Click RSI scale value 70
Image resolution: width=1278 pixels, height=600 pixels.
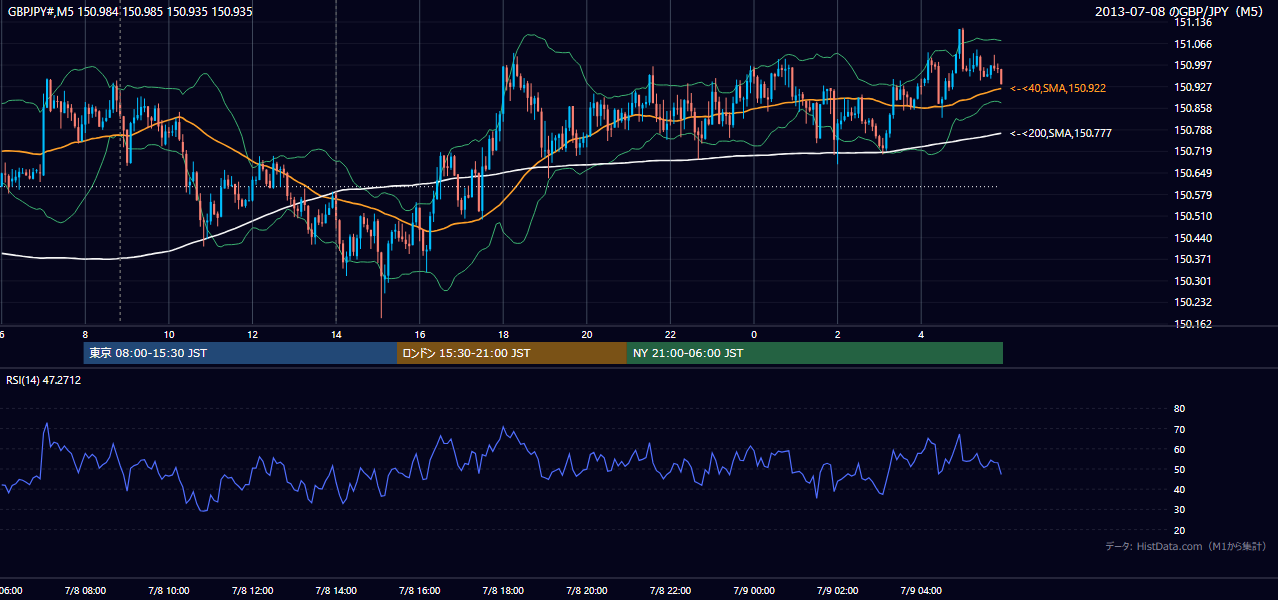(x=1179, y=430)
